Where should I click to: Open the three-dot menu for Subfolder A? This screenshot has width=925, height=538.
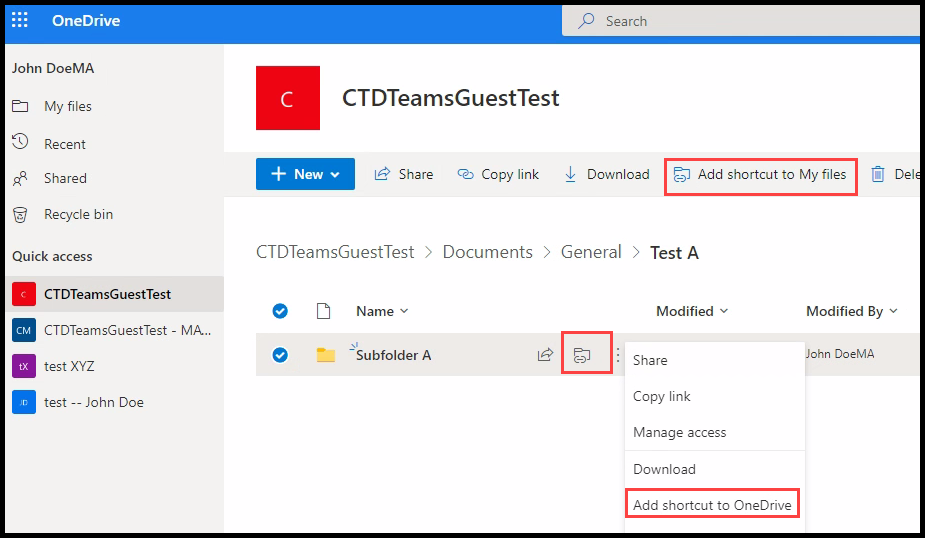[x=618, y=355]
